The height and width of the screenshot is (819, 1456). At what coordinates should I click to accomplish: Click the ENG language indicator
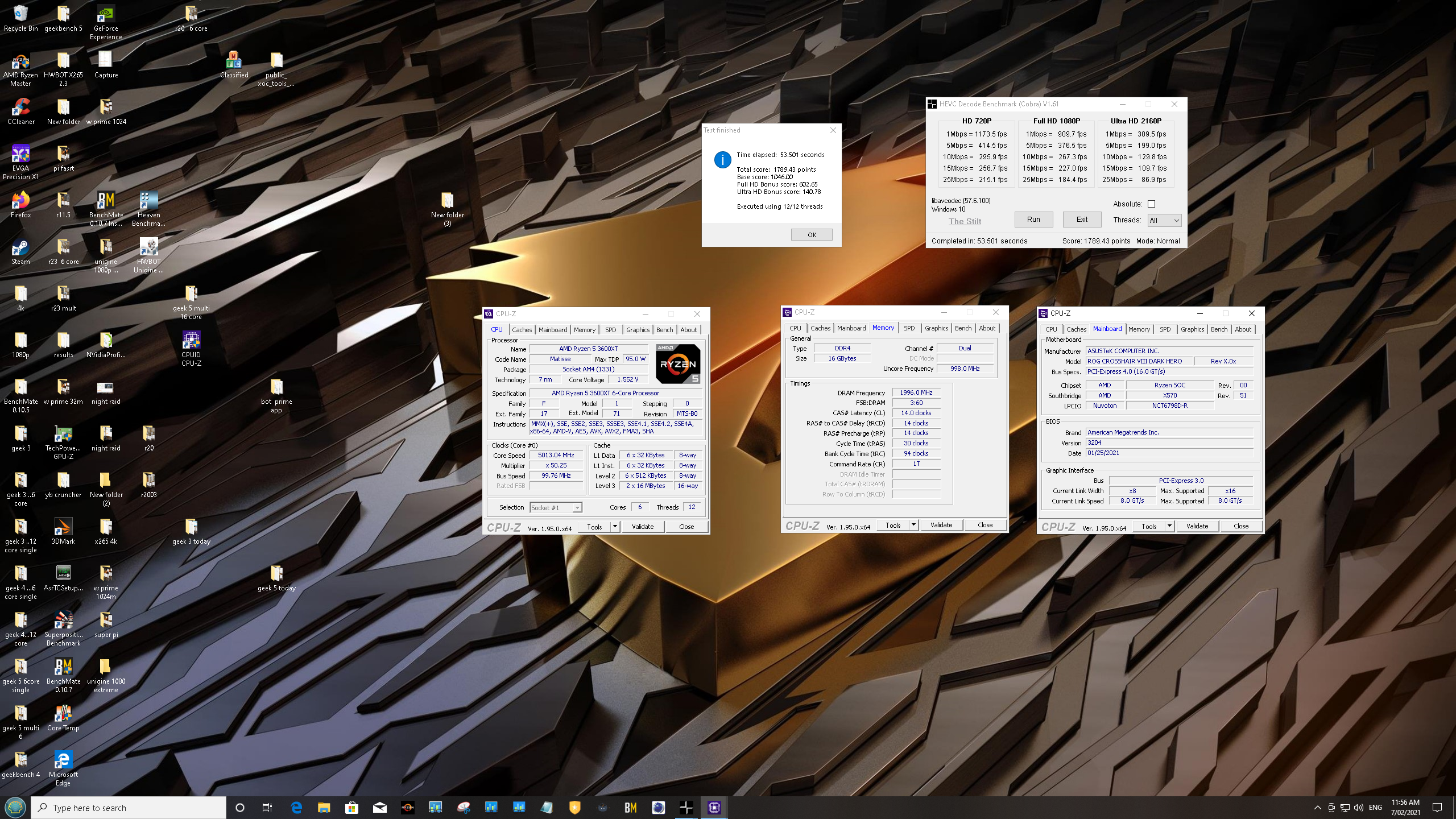[x=1375, y=808]
